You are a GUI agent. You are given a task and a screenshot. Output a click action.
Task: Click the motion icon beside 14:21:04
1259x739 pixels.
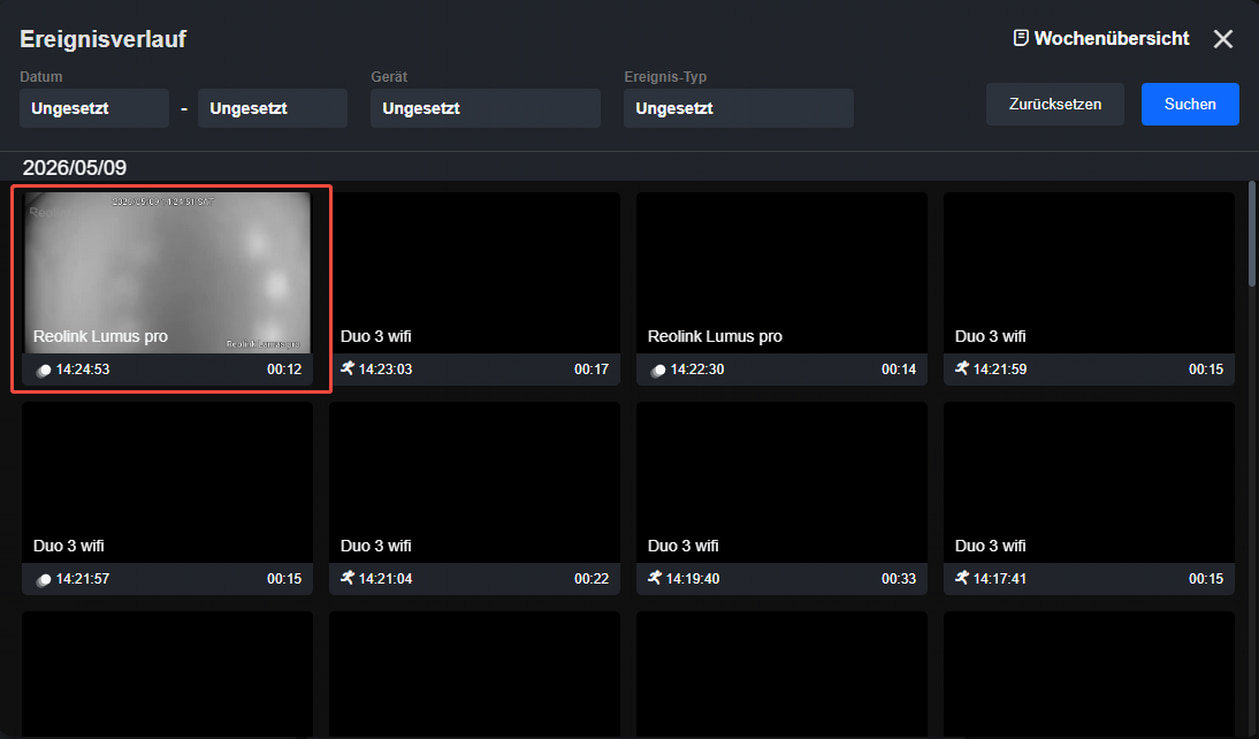347,578
